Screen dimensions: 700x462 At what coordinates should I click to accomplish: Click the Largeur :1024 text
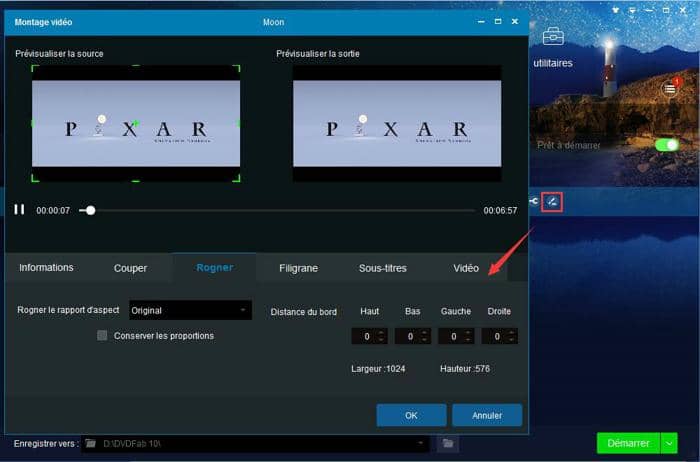click(x=378, y=369)
